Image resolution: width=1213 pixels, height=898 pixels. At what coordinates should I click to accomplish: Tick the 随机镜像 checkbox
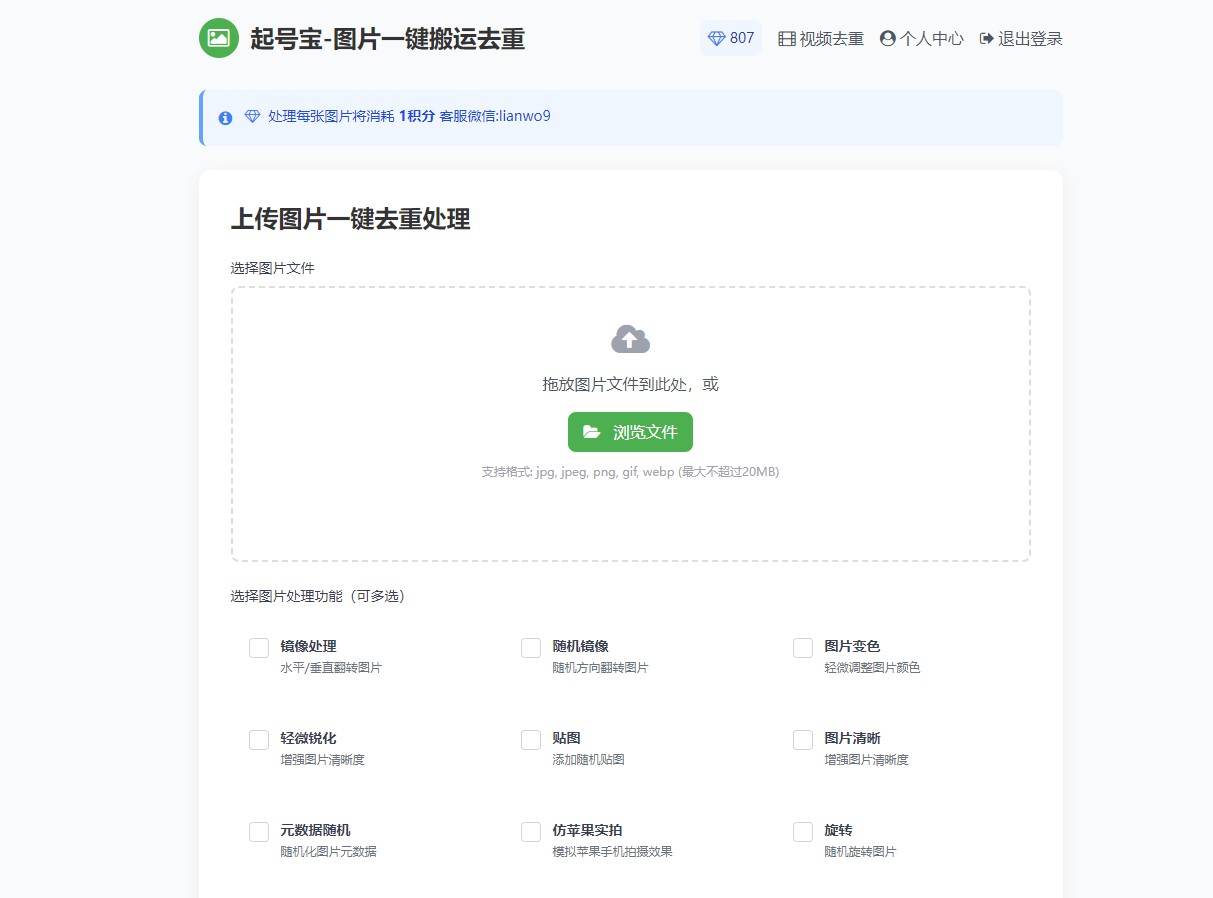click(x=531, y=648)
